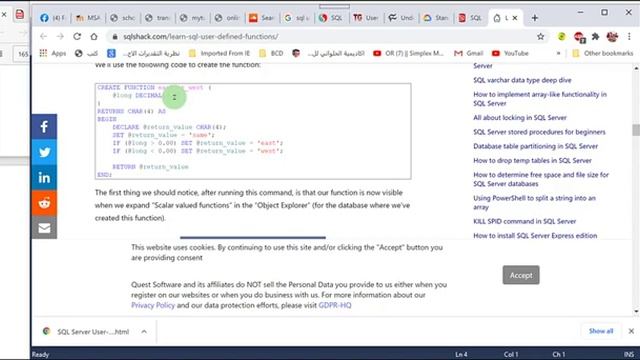Switch to the MSA tab
The image size is (640, 360).
(x=88, y=18)
